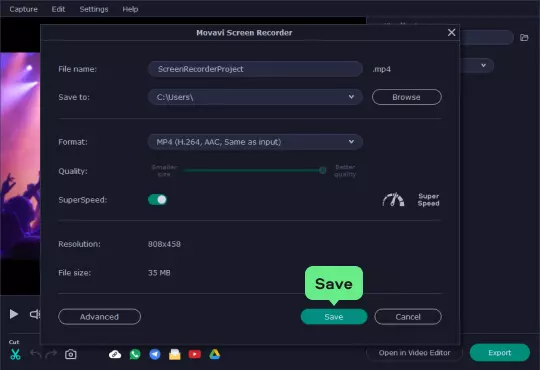
Task: Click the redo arrow icon
Action: pyautogui.click(x=51, y=354)
